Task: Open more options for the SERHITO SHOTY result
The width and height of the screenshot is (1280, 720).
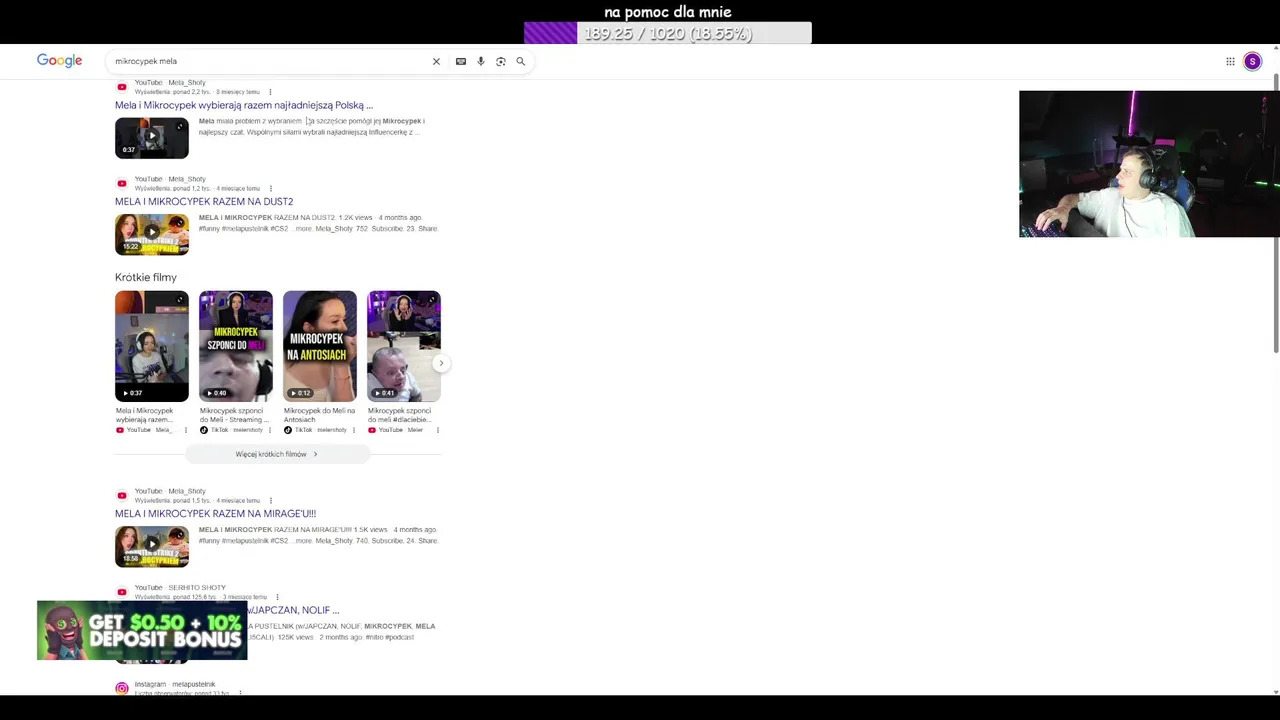Action: coord(277,597)
